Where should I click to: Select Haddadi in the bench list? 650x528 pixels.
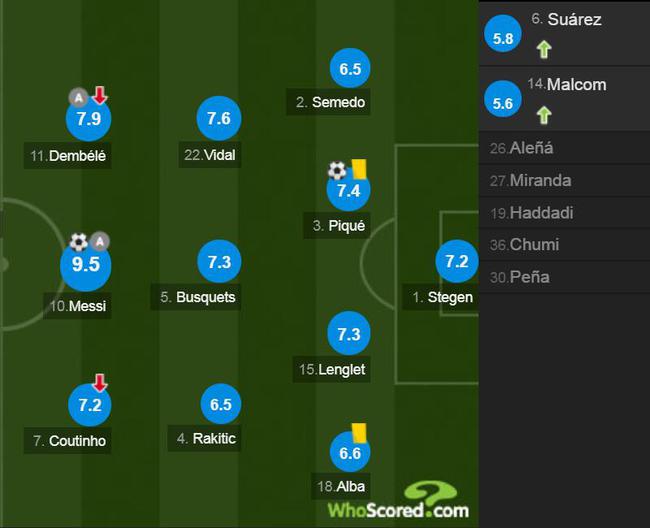click(x=564, y=213)
